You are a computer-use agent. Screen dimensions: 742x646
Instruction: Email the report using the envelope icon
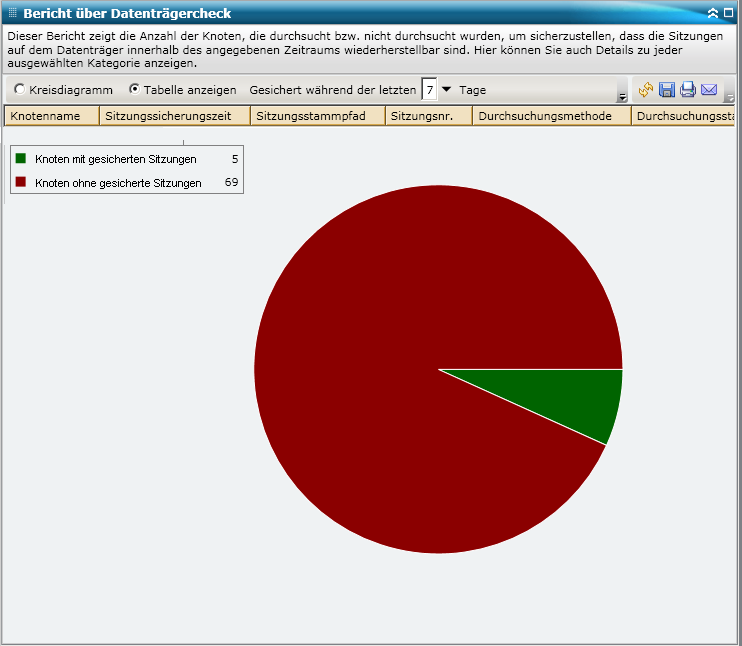[709, 89]
